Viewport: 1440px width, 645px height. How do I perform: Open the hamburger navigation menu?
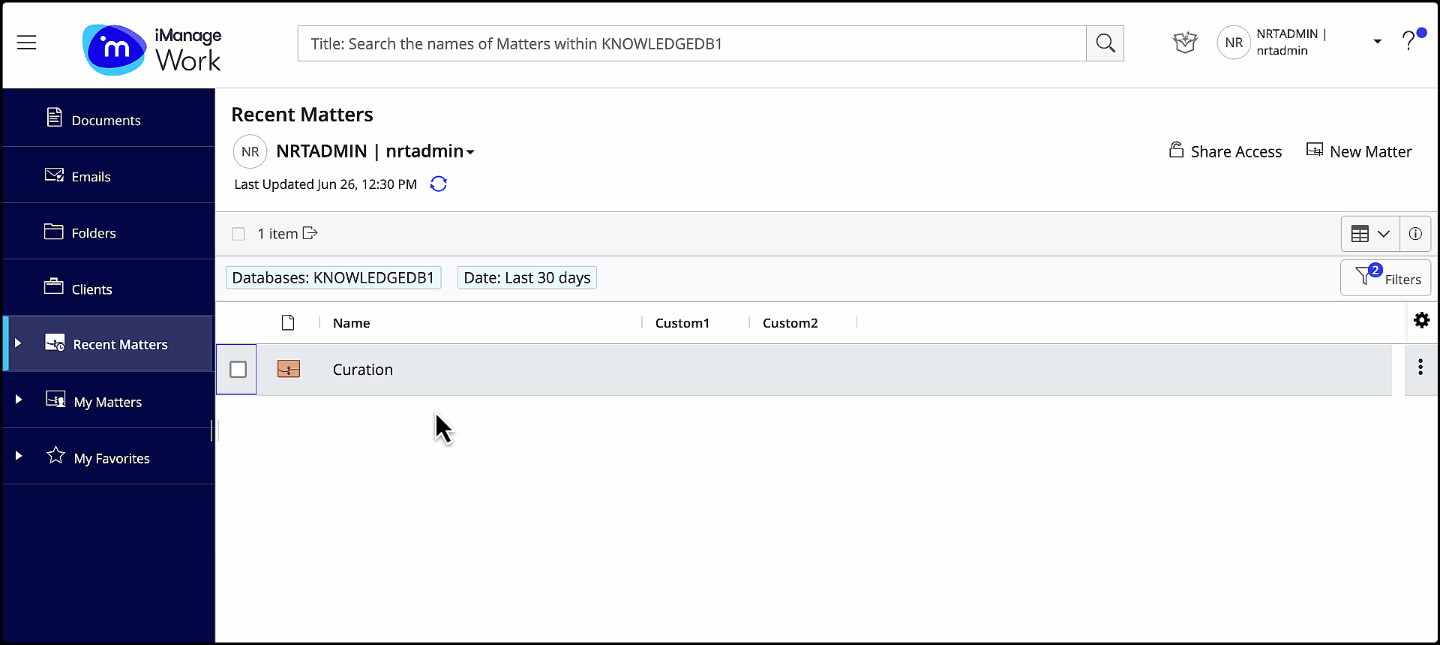pyautogui.click(x=27, y=43)
